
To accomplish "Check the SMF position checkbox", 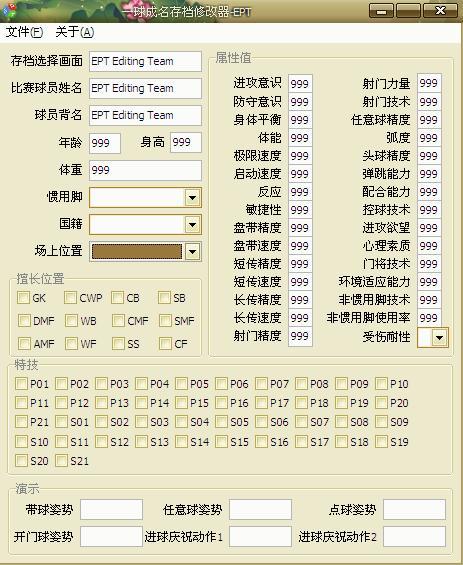I will click(165, 320).
